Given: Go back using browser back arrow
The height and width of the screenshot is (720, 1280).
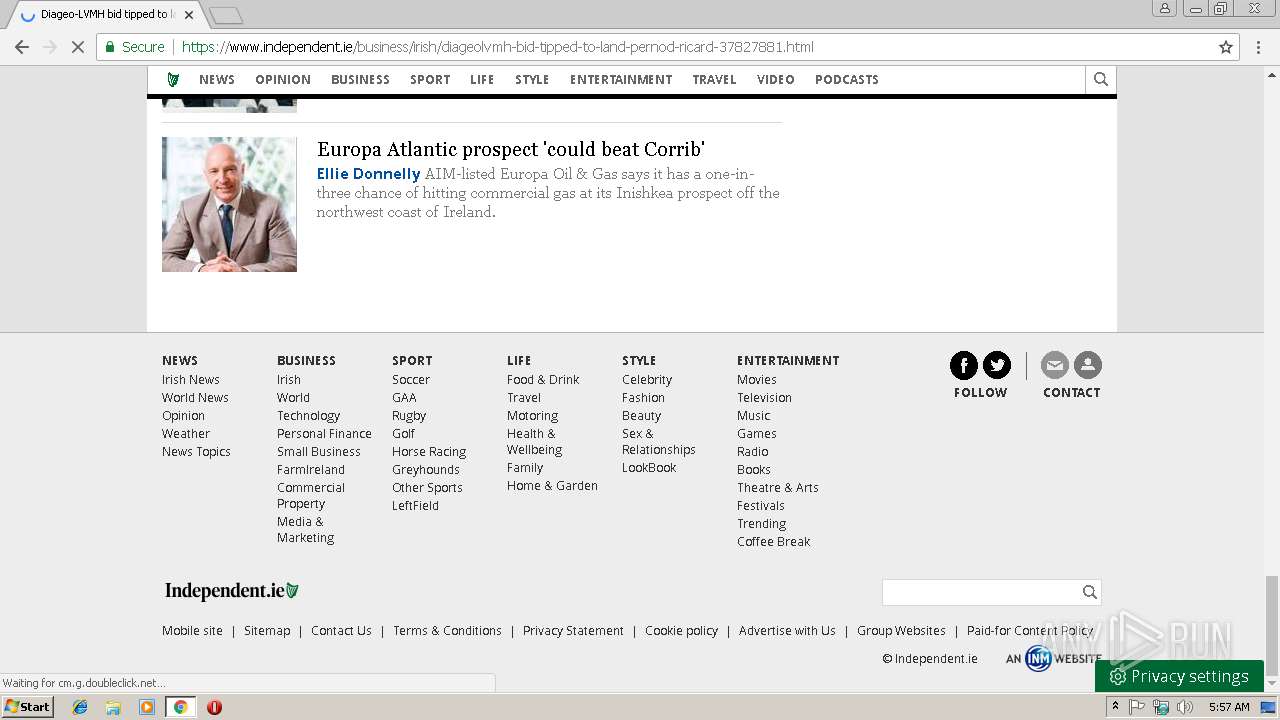Looking at the screenshot, I should (22, 47).
